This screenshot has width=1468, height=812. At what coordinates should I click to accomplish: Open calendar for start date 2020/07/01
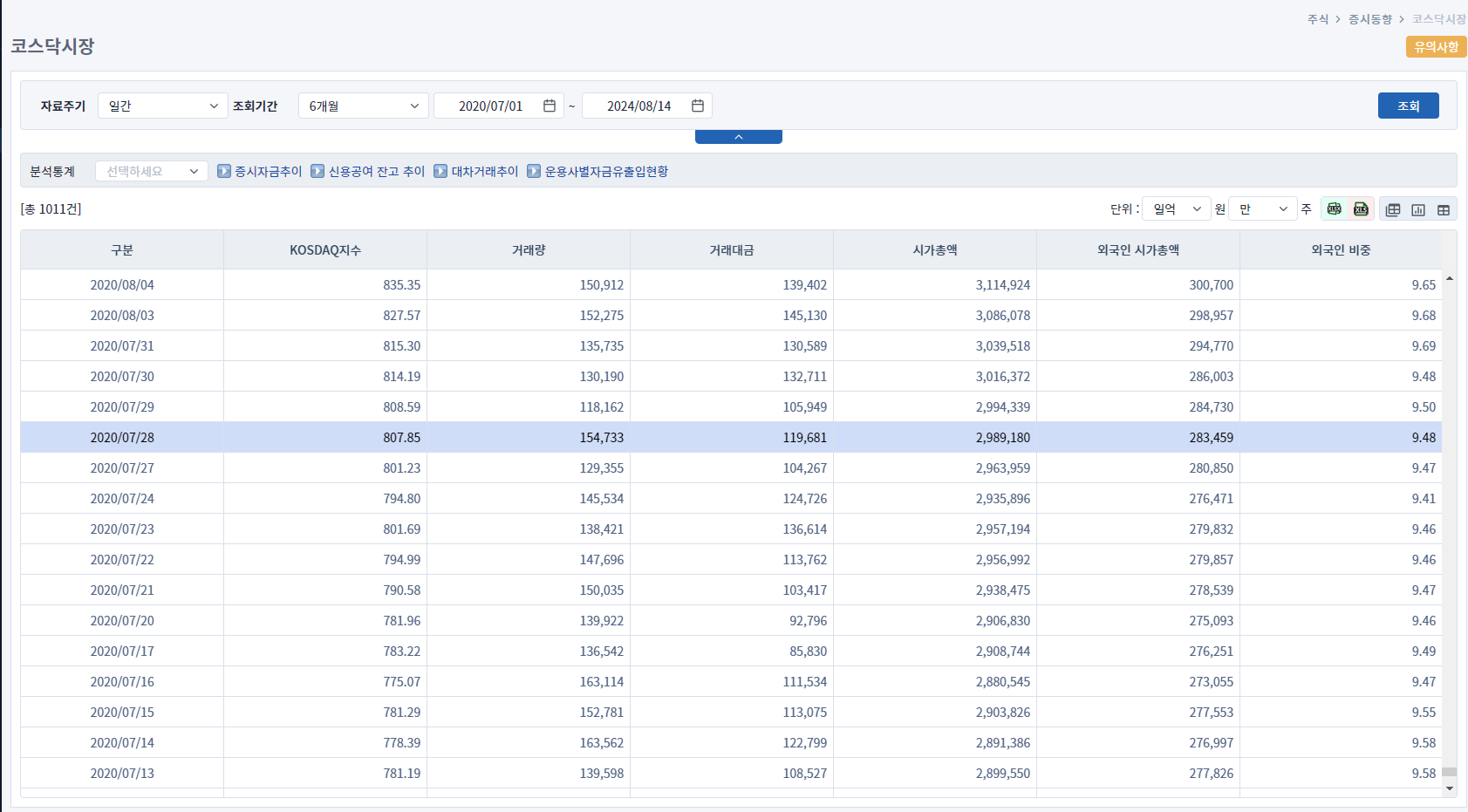(x=550, y=106)
